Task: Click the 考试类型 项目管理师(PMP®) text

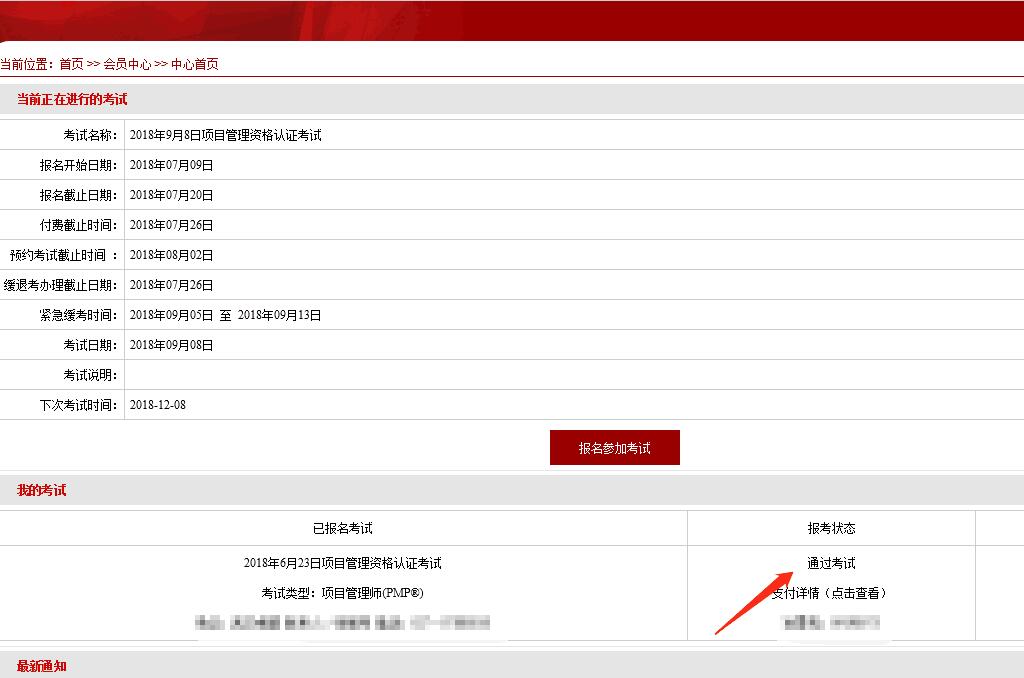Action: [x=342, y=593]
